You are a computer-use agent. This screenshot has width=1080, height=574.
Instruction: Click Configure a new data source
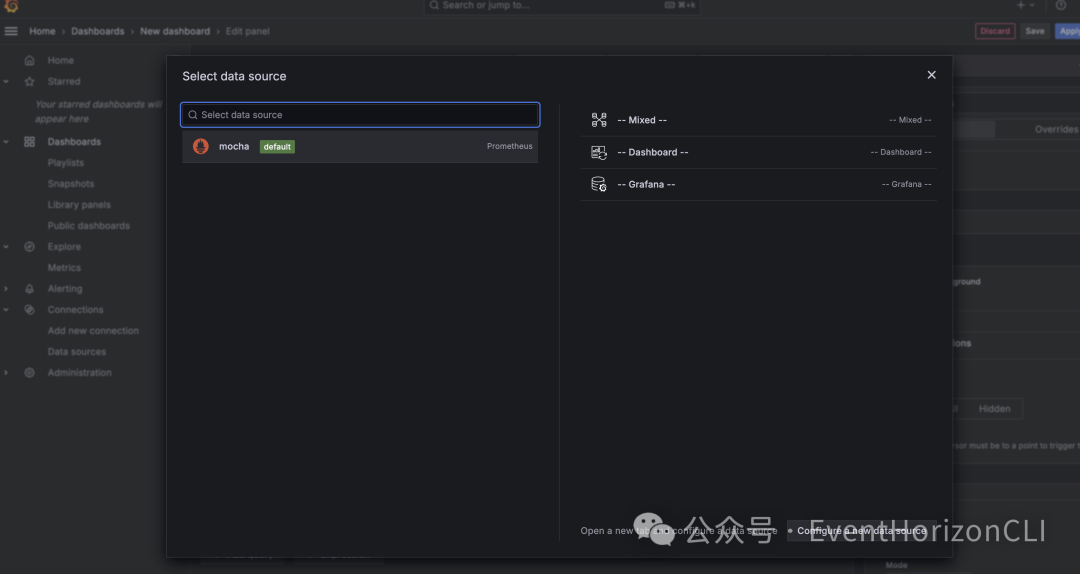click(861, 531)
